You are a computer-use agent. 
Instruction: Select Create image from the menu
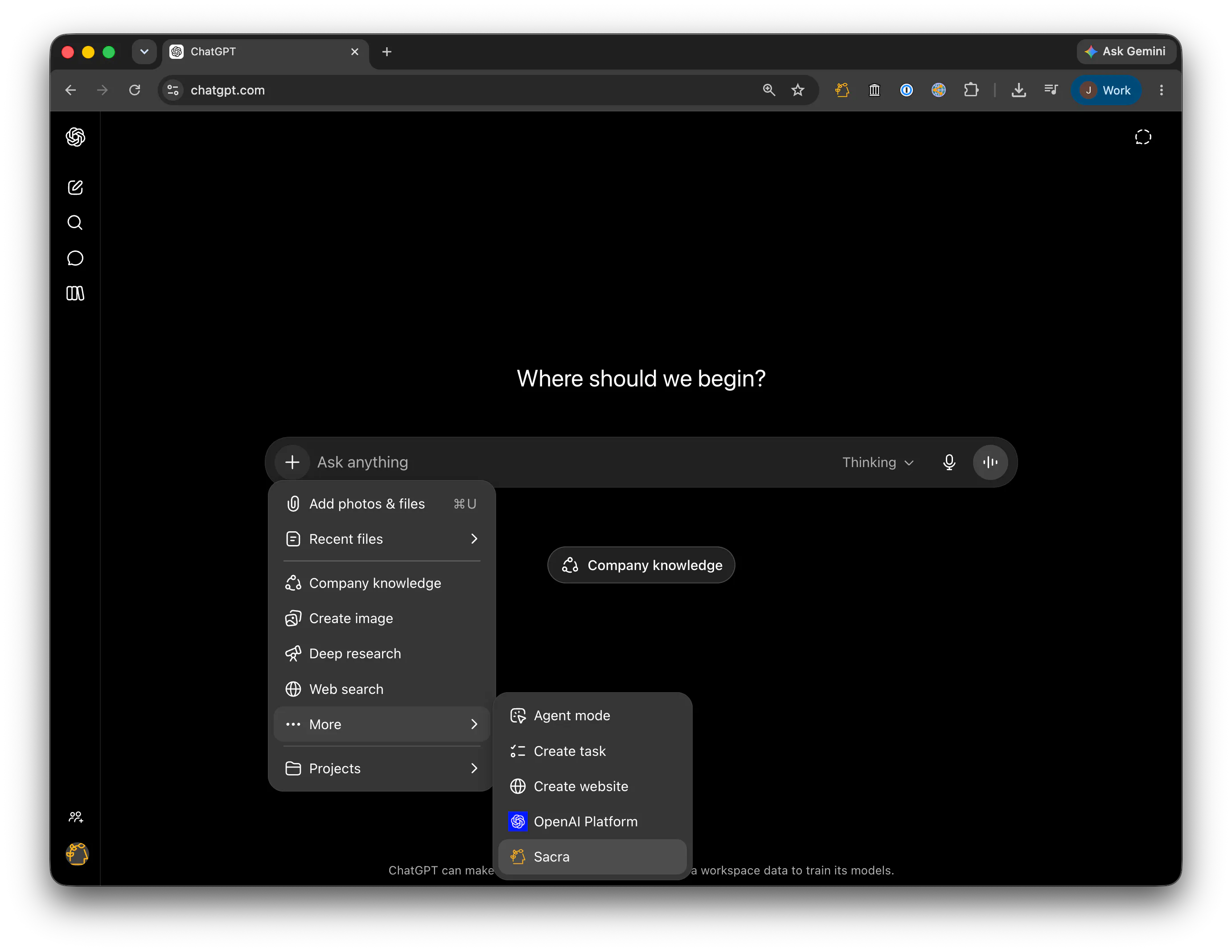click(382, 618)
